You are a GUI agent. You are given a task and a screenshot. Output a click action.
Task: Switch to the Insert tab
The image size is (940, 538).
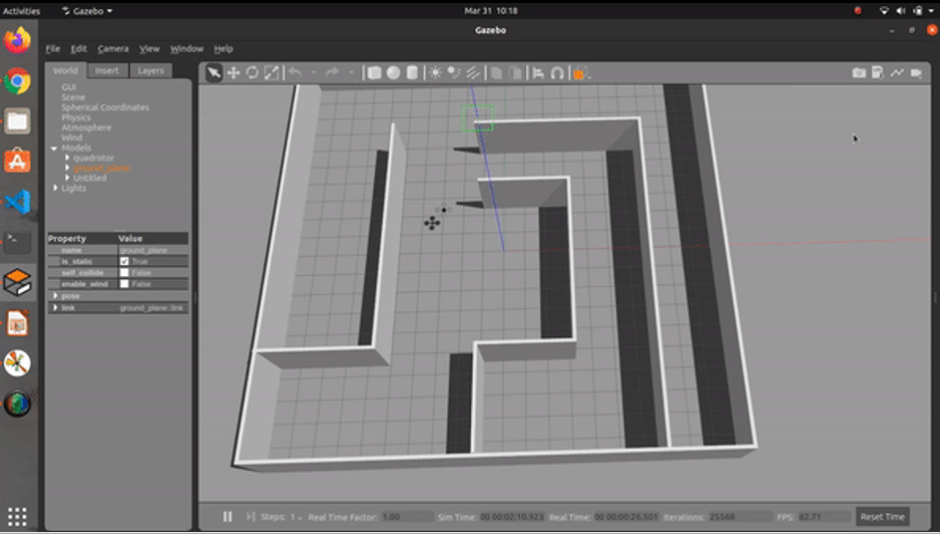107,70
